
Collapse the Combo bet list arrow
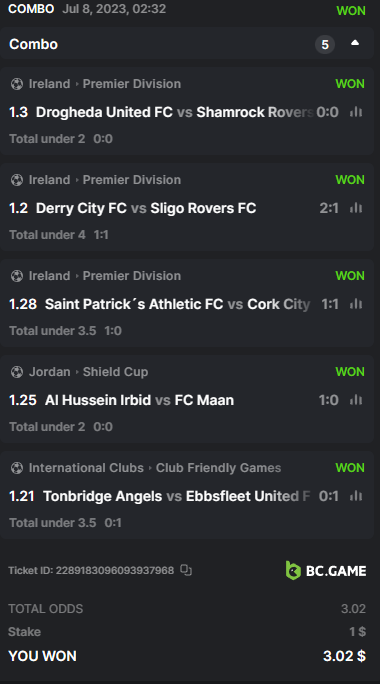(355, 43)
